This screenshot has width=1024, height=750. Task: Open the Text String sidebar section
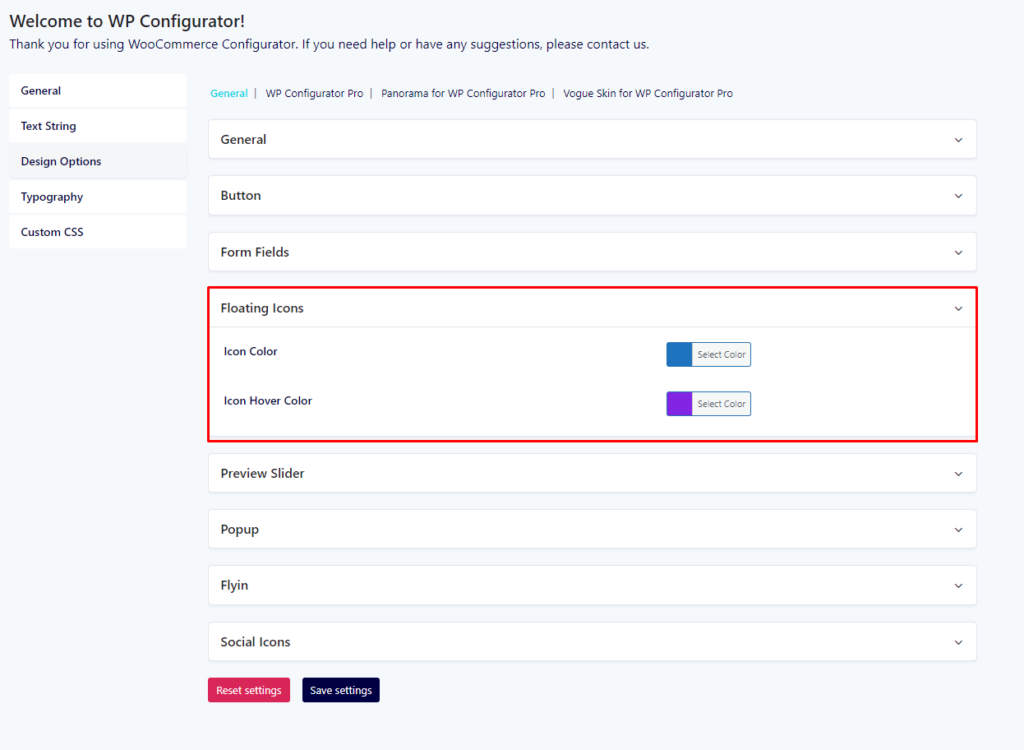[x=98, y=126]
